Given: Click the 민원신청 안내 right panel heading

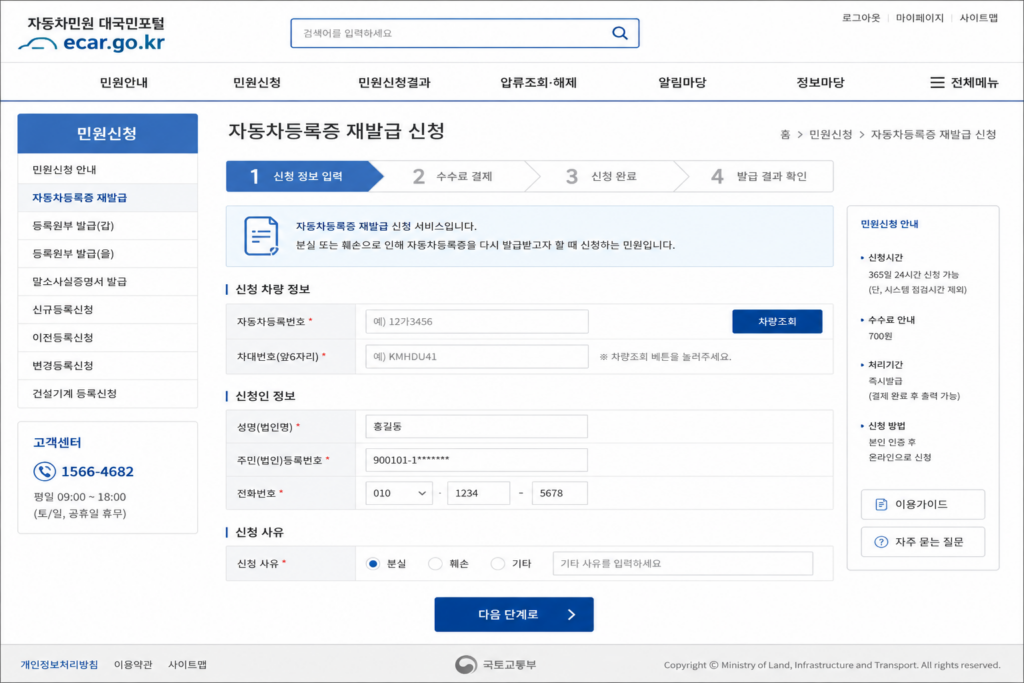Looking at the screenshot, I should point(889,224).
